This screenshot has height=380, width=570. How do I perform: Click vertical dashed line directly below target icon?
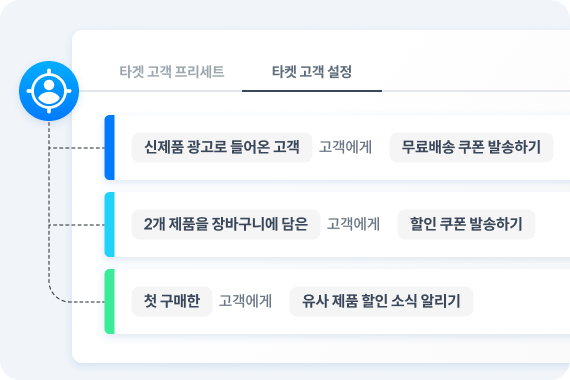tap(49, 135)
